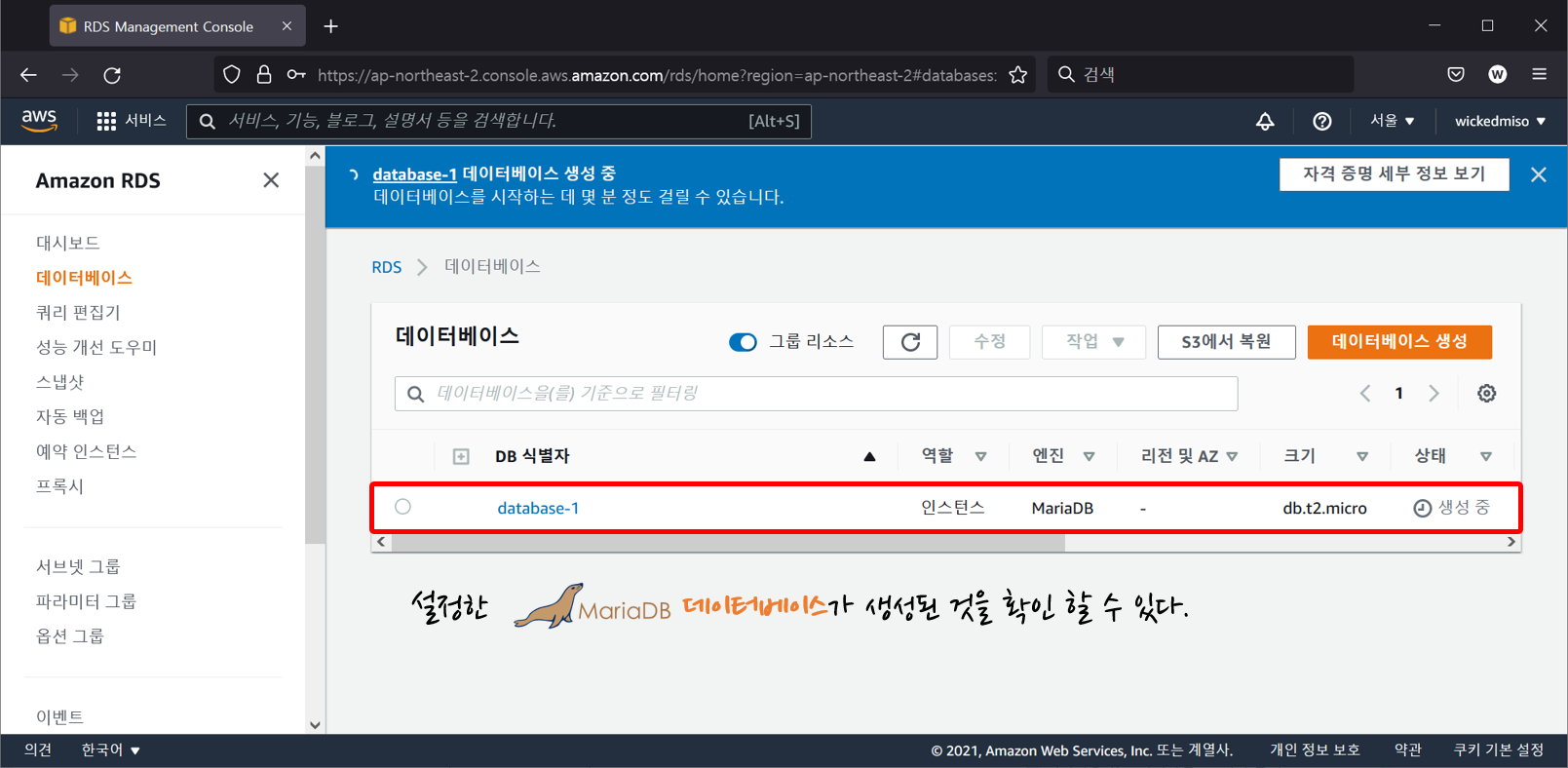Open 스냅샷 in the sidebar
This screenshot has width=1568, height=768.
tap(59, 382)
